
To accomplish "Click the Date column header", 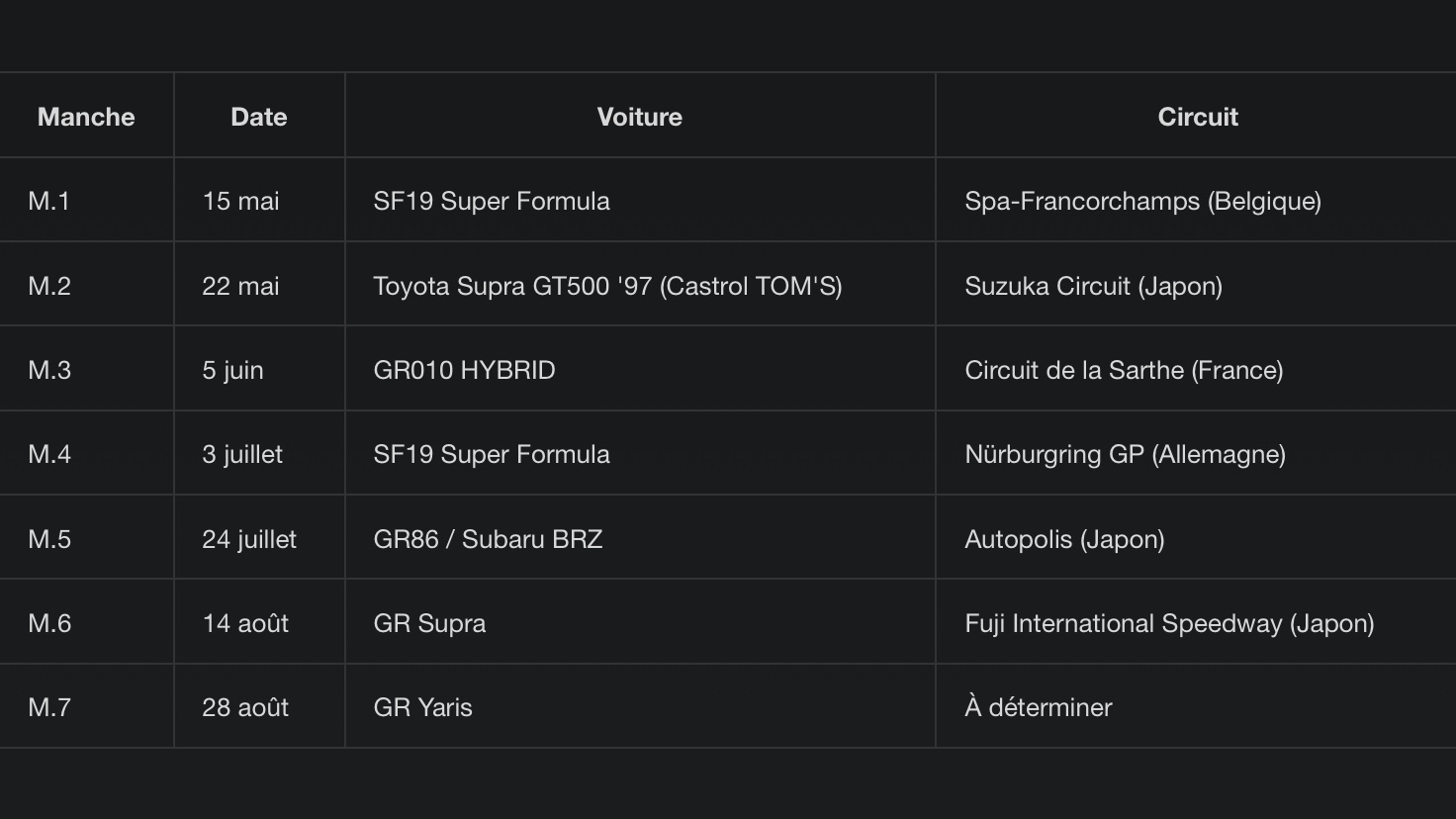I will tap(259, 116).
